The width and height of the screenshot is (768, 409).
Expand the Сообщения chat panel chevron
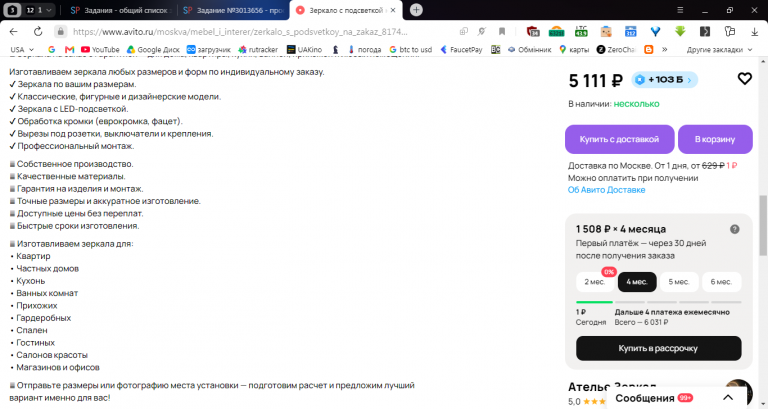(728, 398)
